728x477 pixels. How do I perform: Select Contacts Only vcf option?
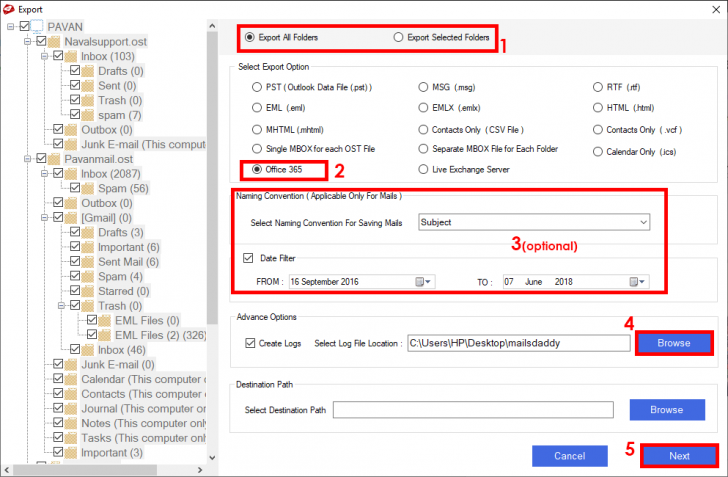click(598, 130)
